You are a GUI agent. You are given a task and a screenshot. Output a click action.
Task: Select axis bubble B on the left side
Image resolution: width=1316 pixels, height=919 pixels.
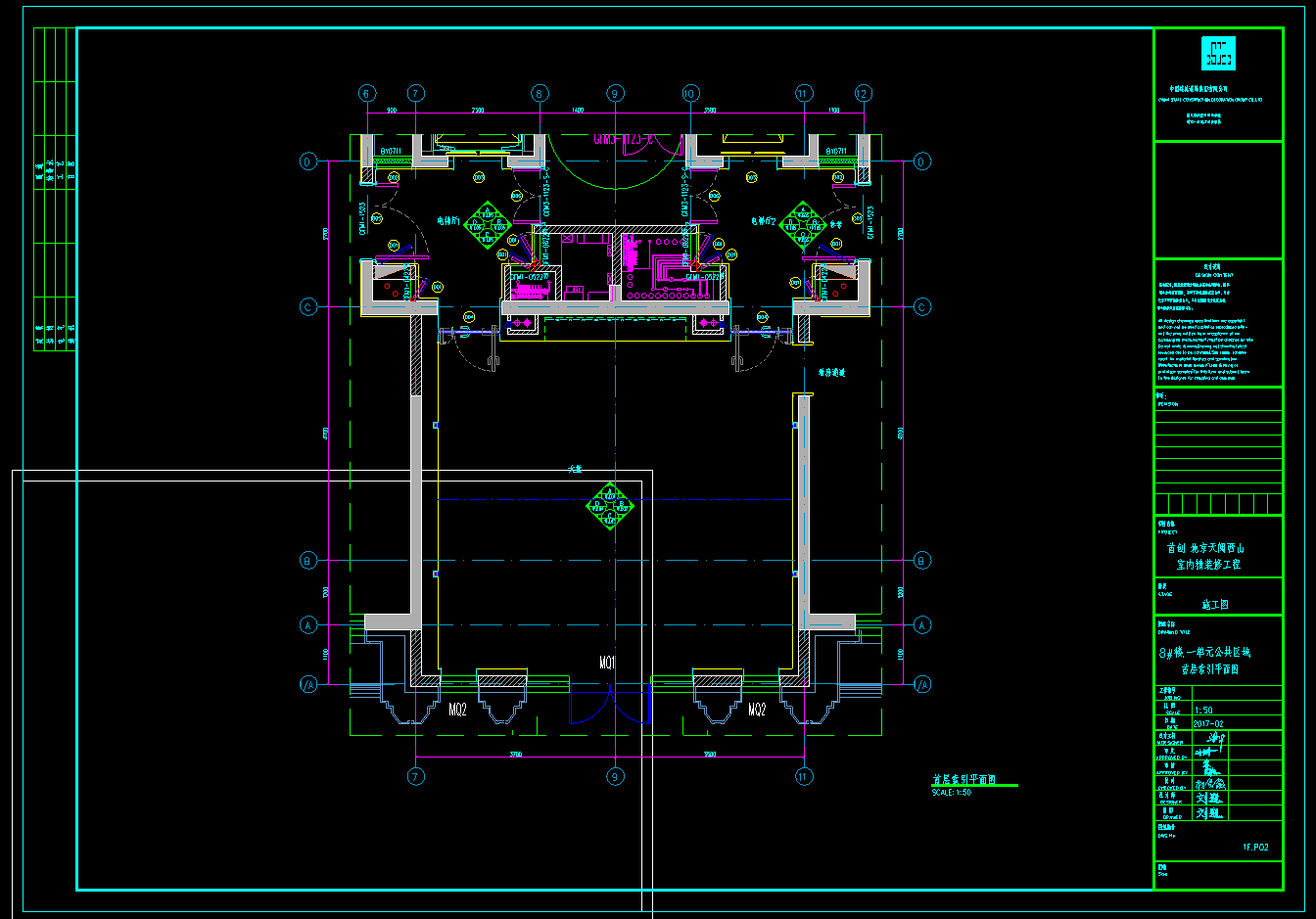point(308,561)
